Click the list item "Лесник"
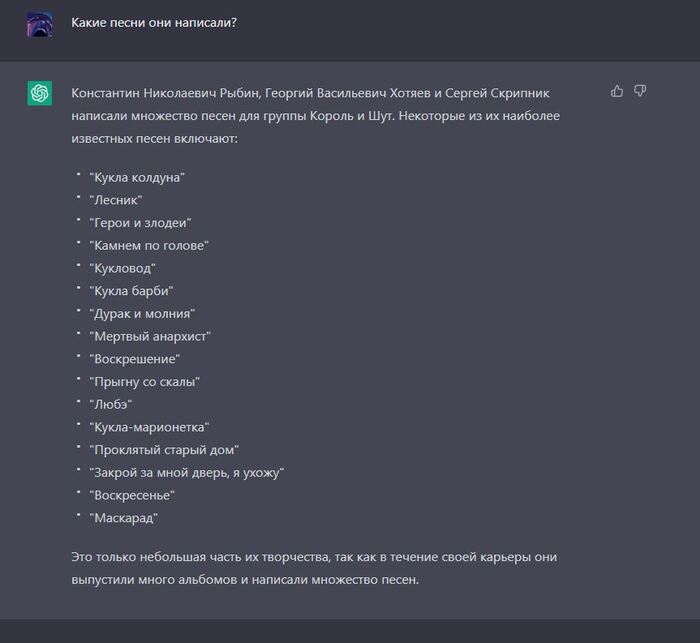 115,200
